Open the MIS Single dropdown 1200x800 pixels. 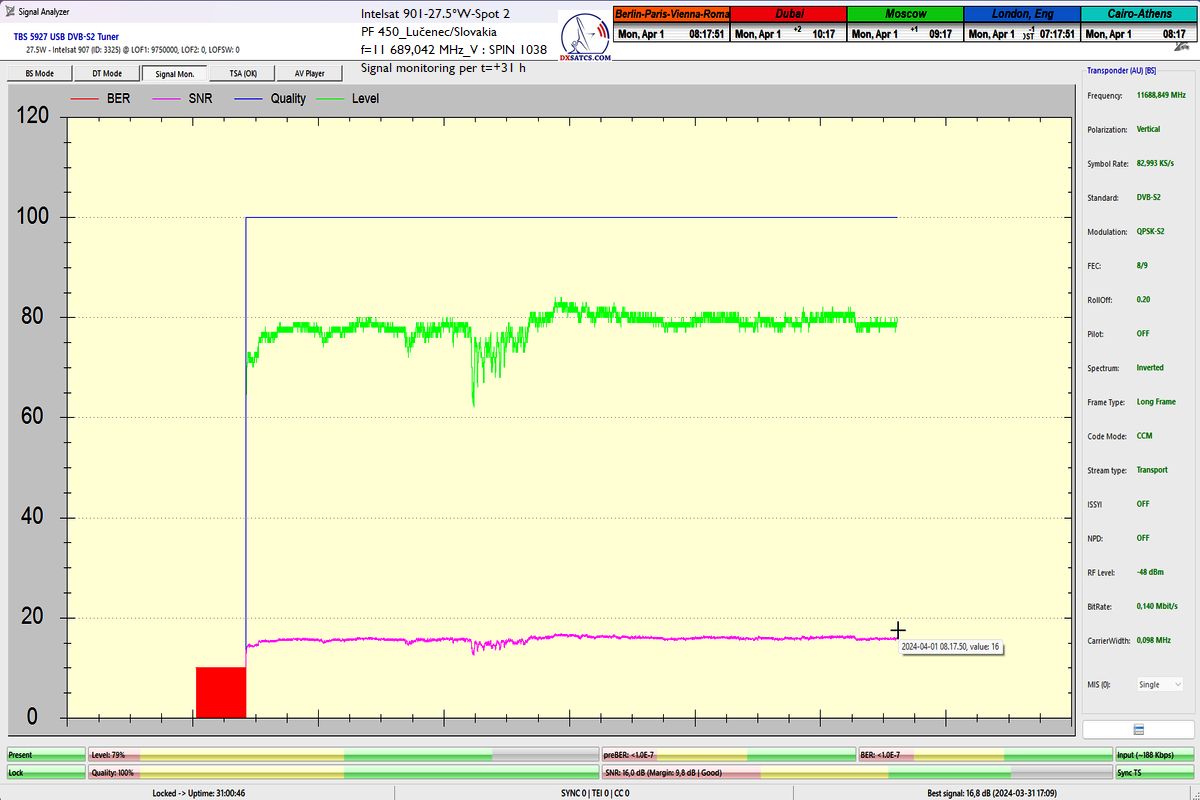point(1159,684)
